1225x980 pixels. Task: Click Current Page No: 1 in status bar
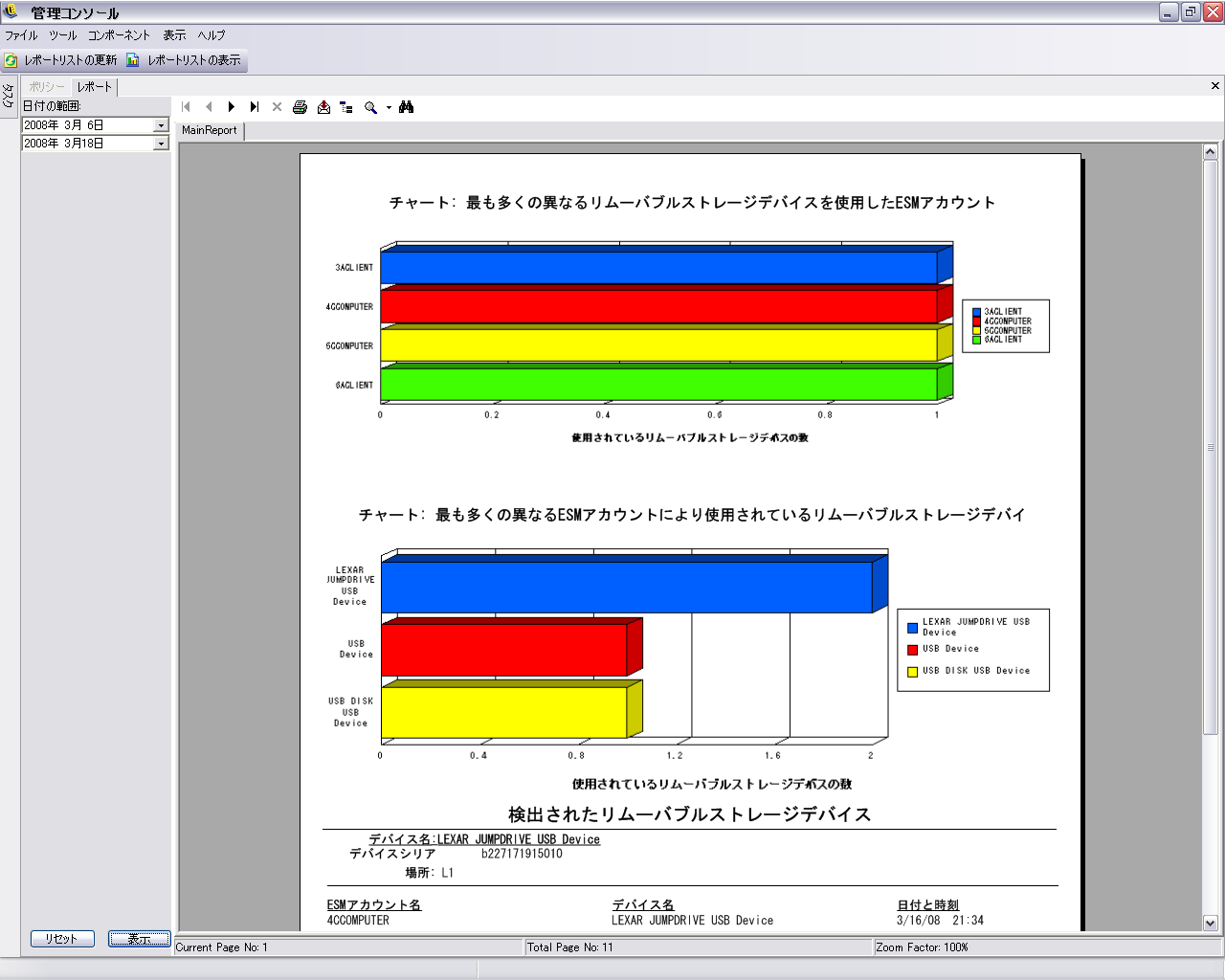(221, 947)
